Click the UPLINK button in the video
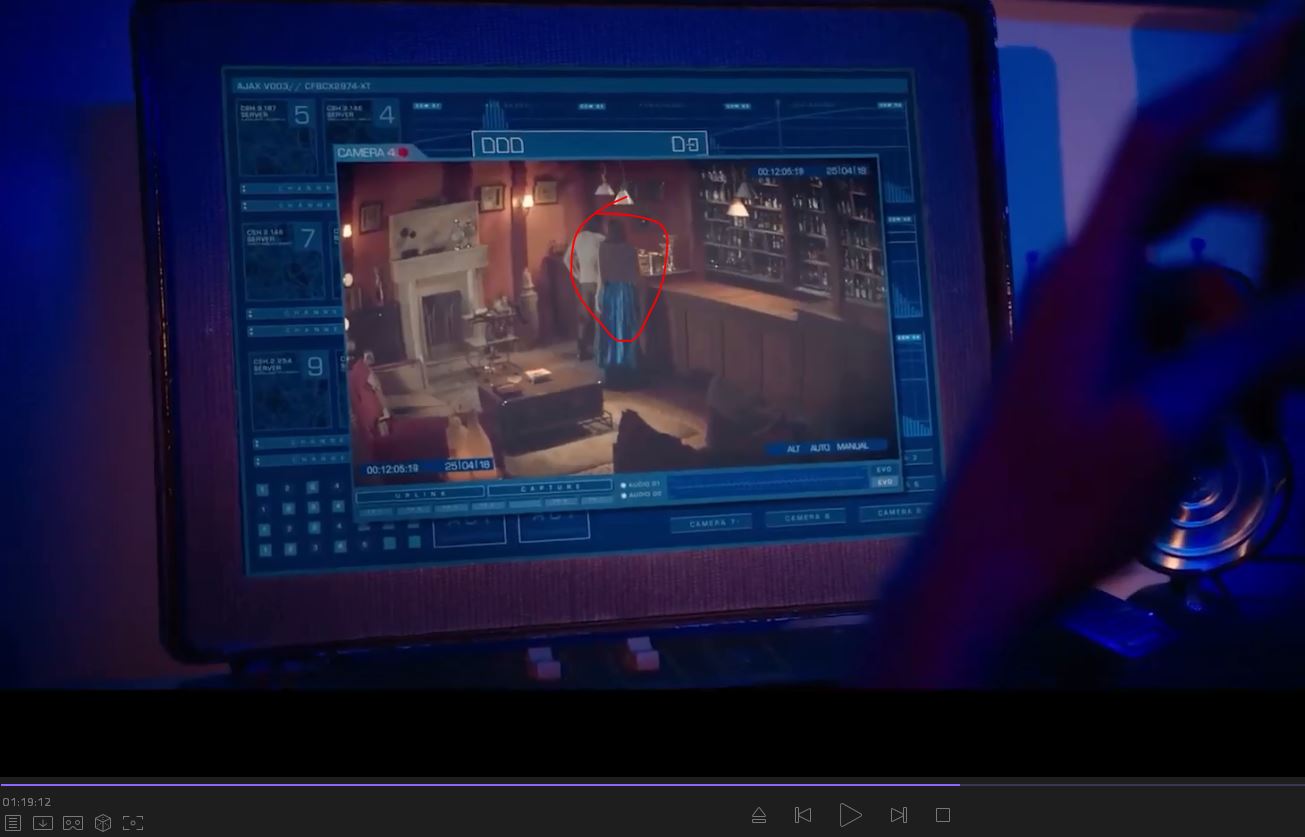The image size is (1305, 837). coord(421,494)
